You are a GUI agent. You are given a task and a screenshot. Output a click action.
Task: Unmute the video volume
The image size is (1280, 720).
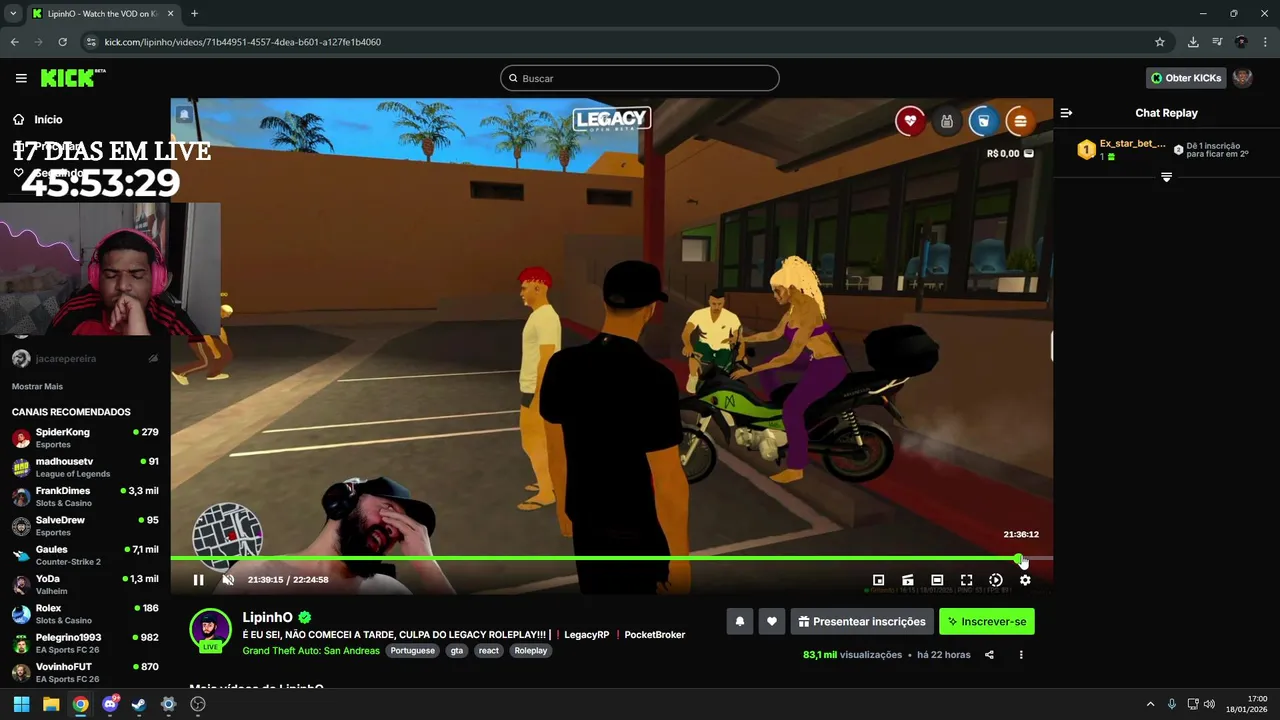pyautogui.click(x=228, y=580)
